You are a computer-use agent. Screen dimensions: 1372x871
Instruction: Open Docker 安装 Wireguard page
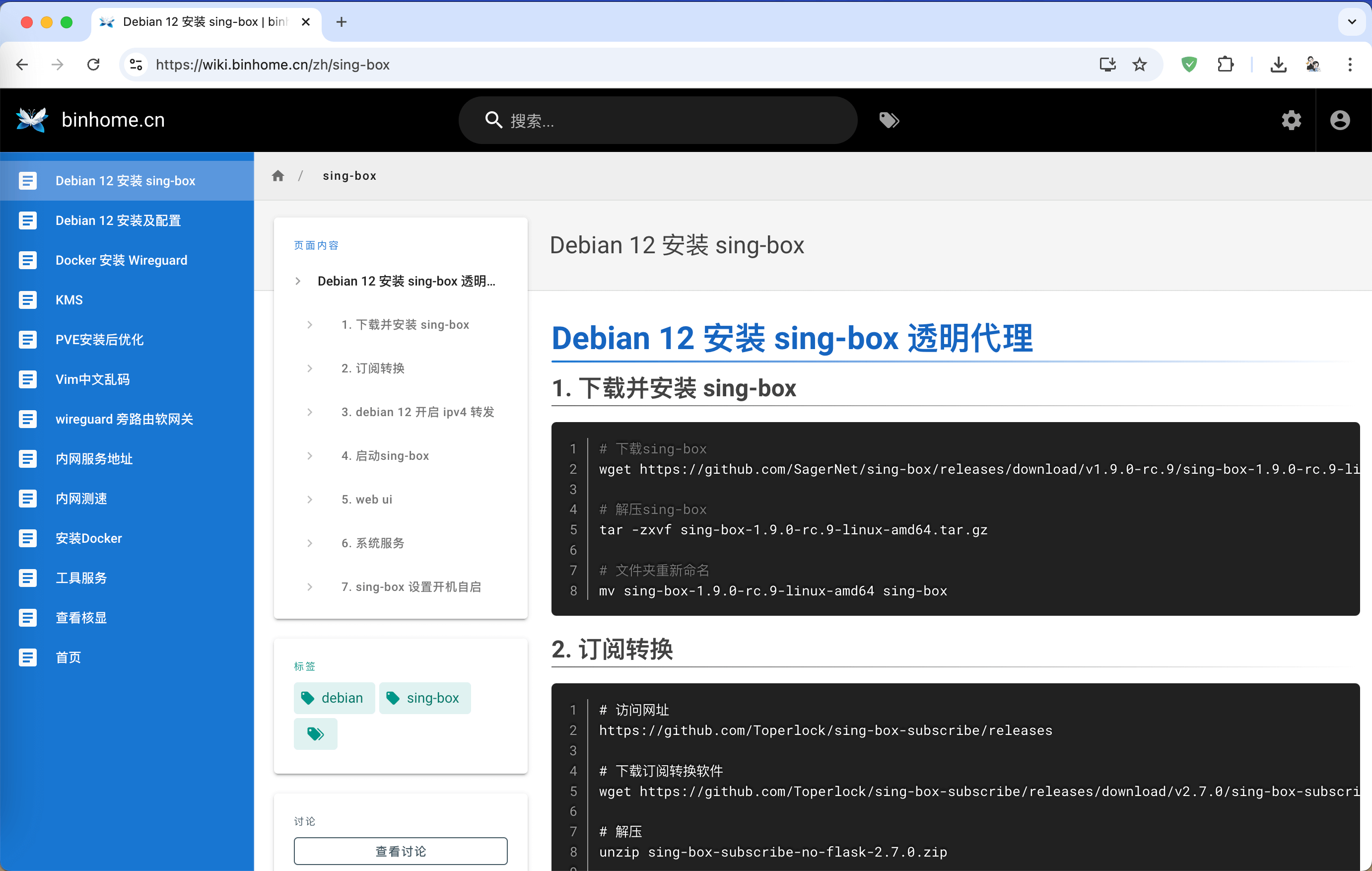point(127,261)
